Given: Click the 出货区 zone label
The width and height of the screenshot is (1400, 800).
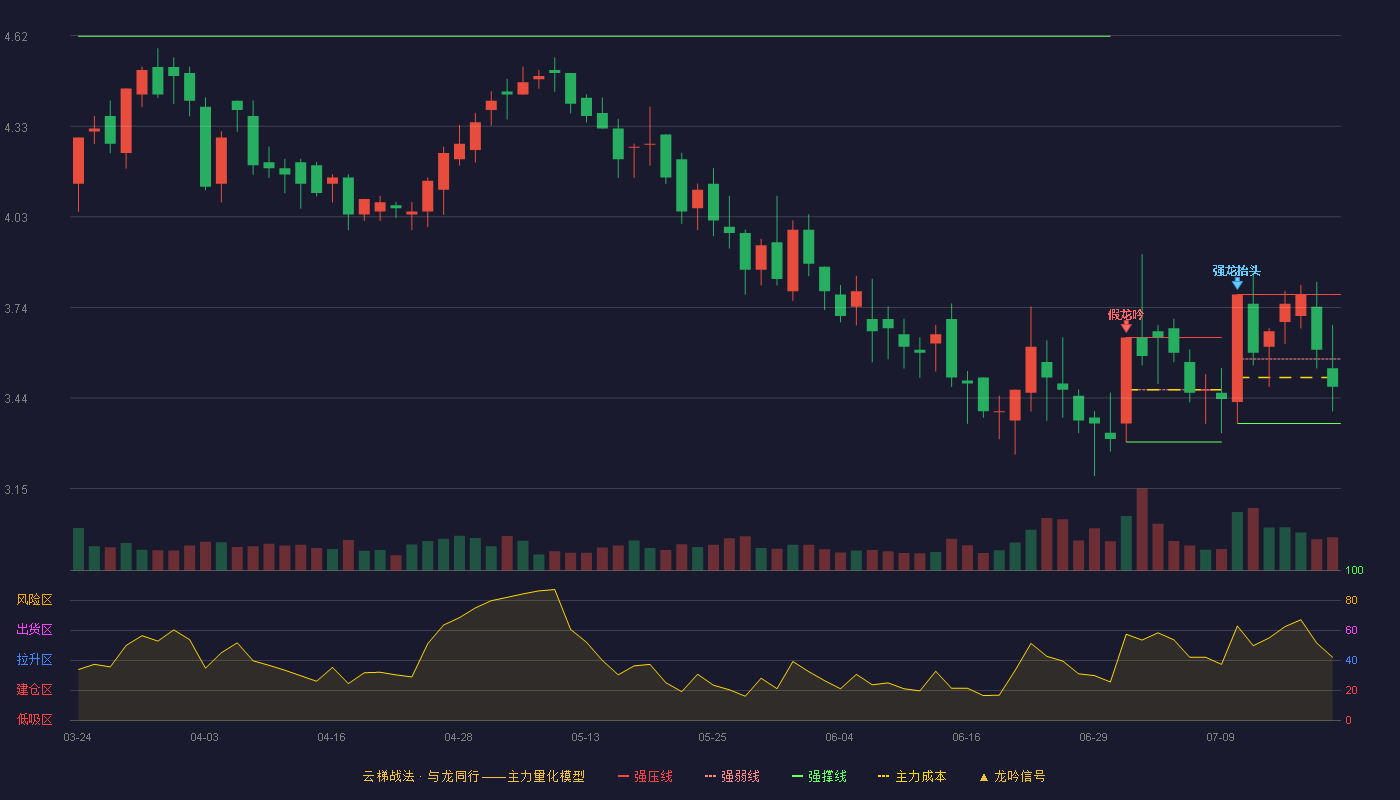Looking at the screenshot, I should click(x=34, y=630).
